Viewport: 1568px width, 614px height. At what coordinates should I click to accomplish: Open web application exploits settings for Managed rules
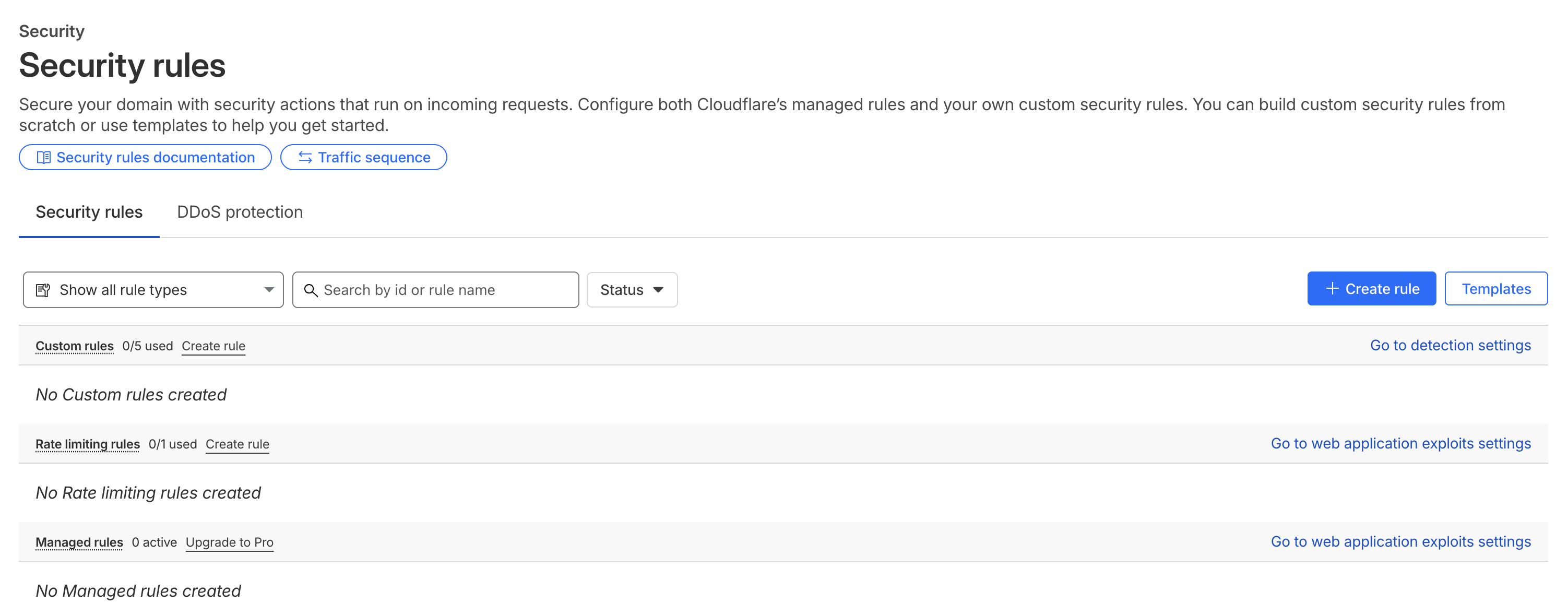pyautogui.click(x=1400, y=541)
